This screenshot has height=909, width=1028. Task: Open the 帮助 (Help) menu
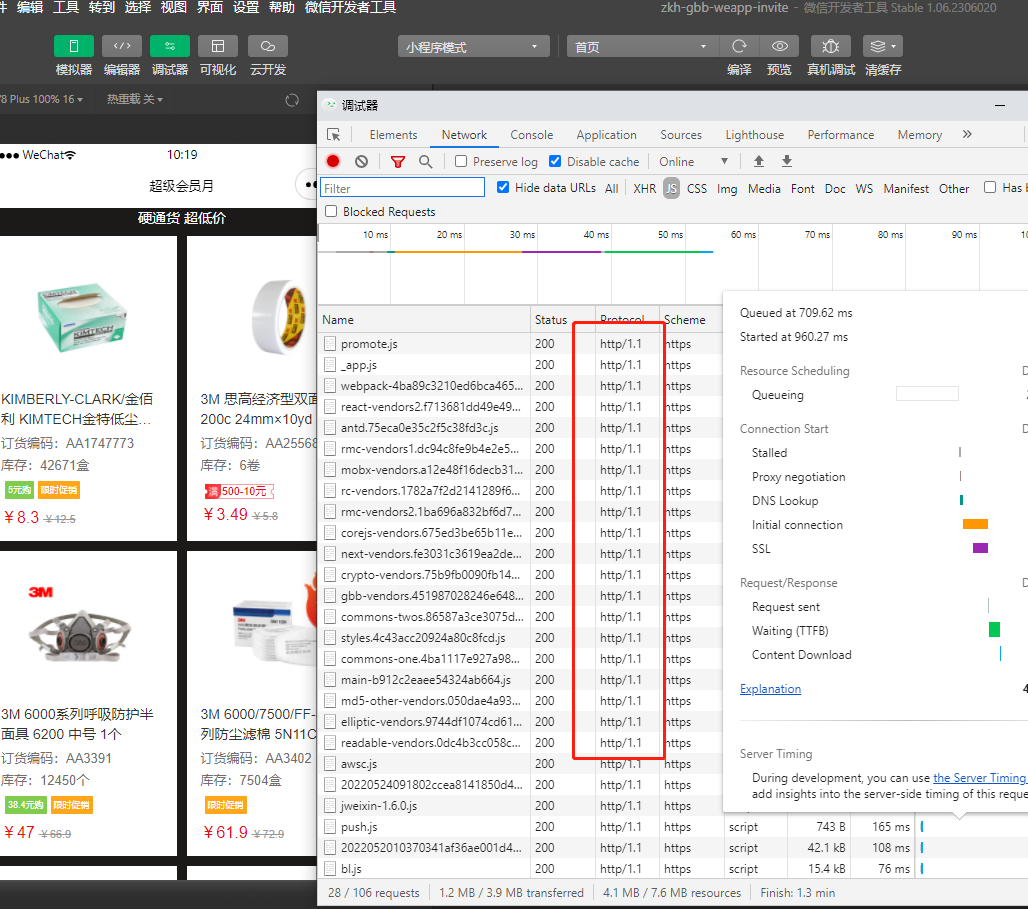click(282, 7)
